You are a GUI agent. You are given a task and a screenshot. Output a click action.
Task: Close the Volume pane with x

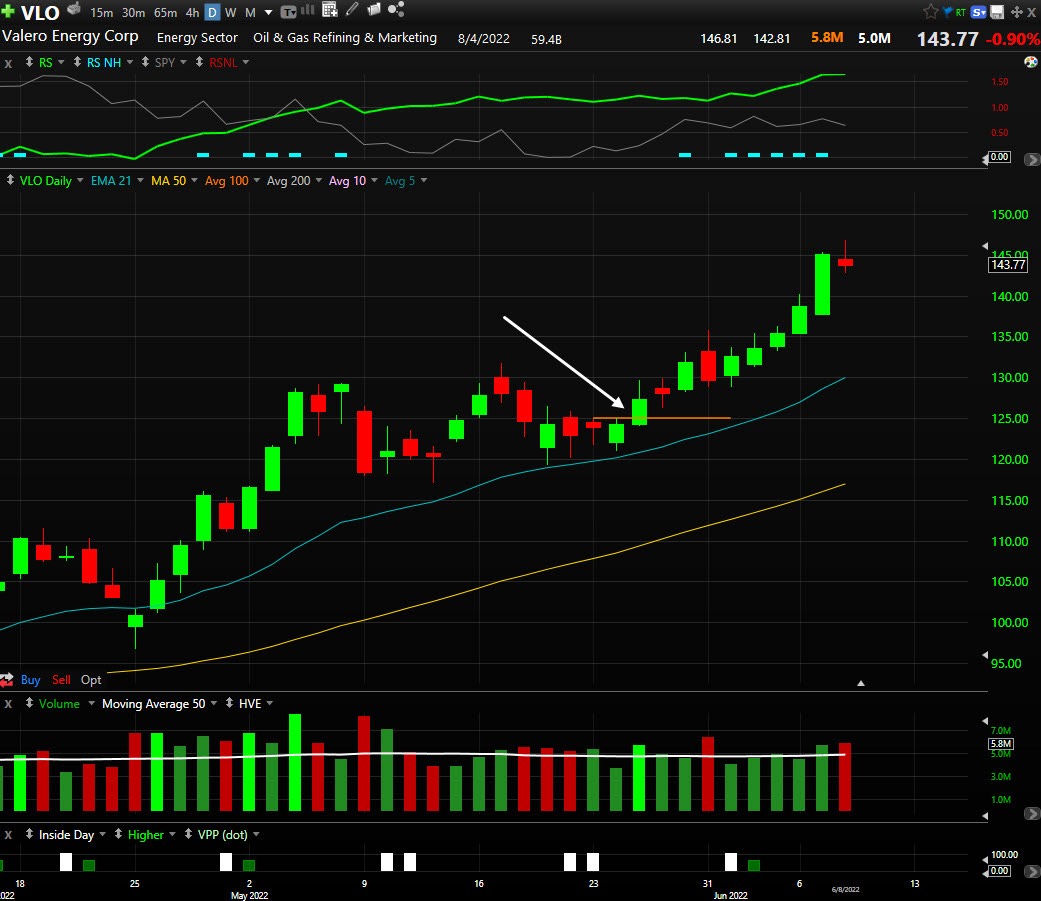coord(8,704)
